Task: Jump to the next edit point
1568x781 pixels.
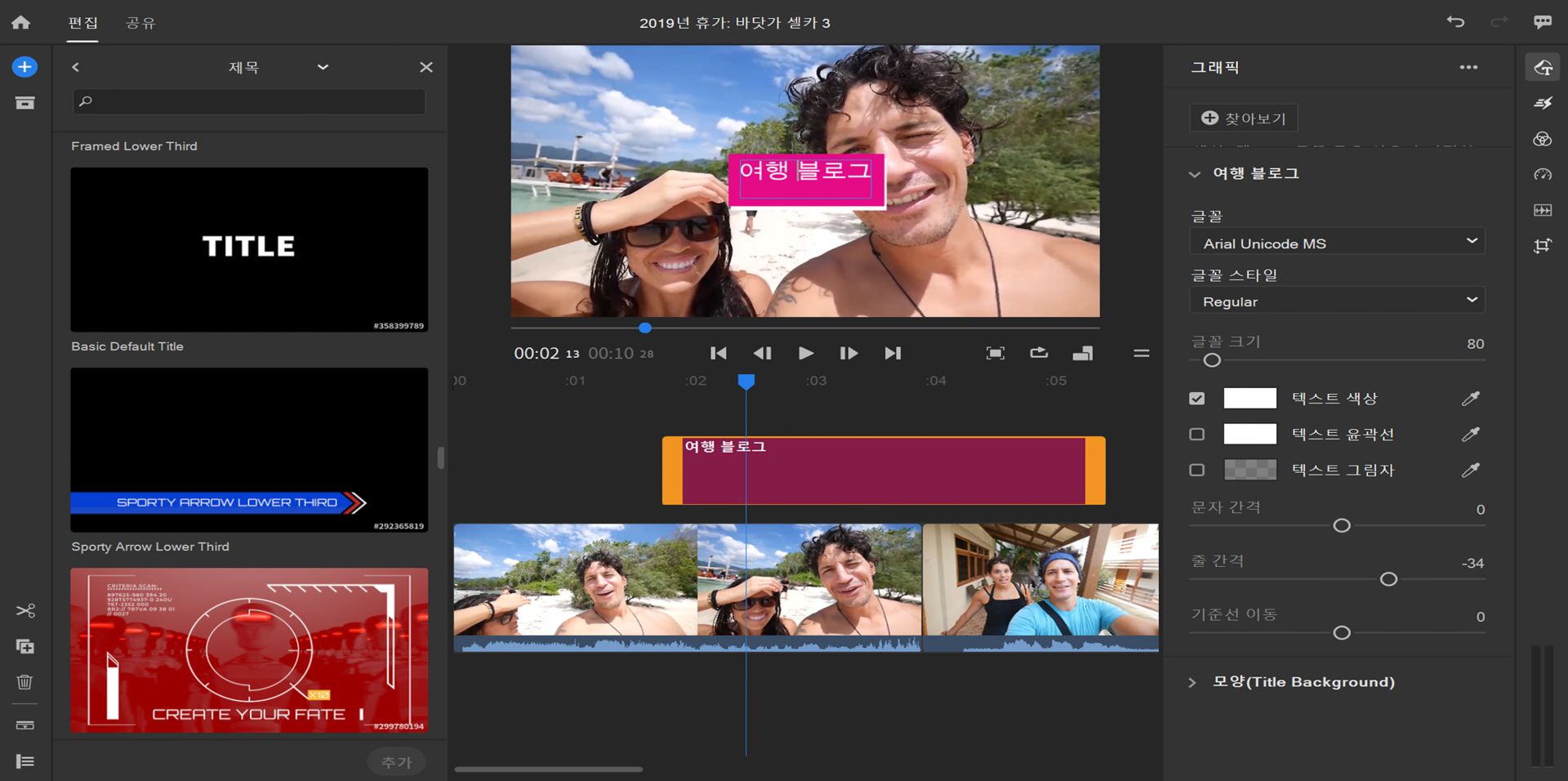Action: [x=893, y=353]
